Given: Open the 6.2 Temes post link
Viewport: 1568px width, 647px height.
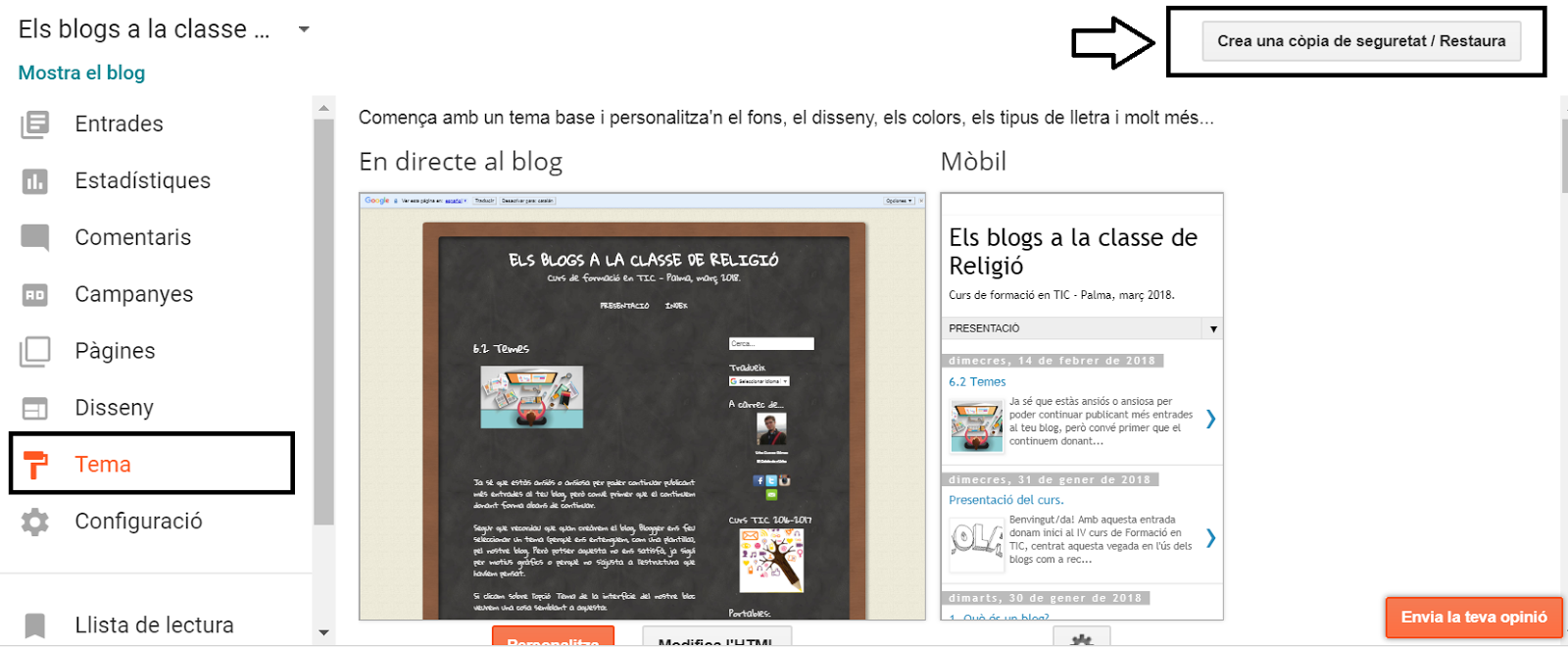Looking at the screenshot, I should (977, 382).
